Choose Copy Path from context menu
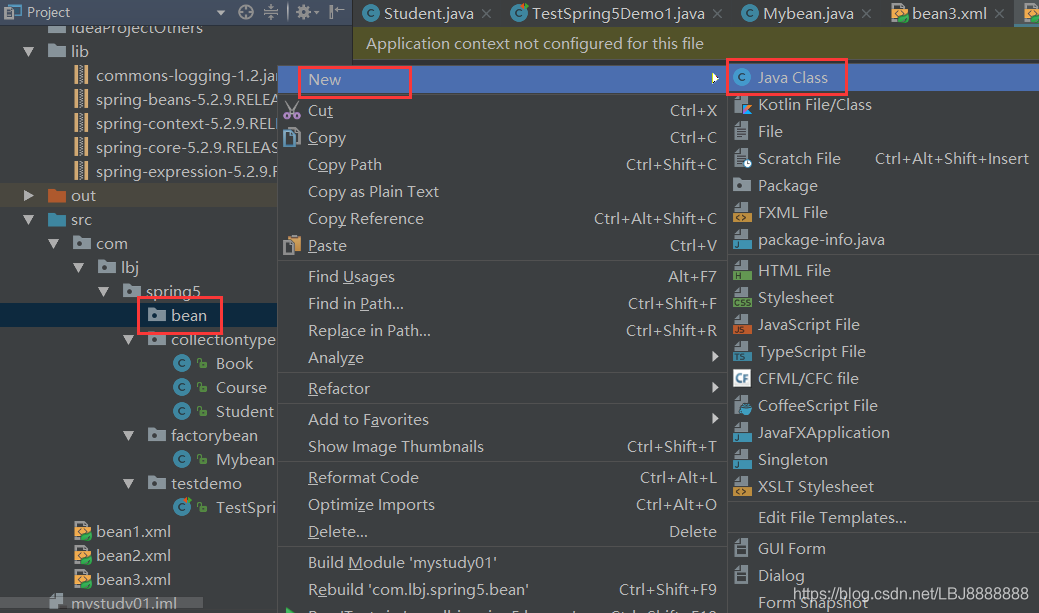The image size is (1039, 613). click(502, 165)
